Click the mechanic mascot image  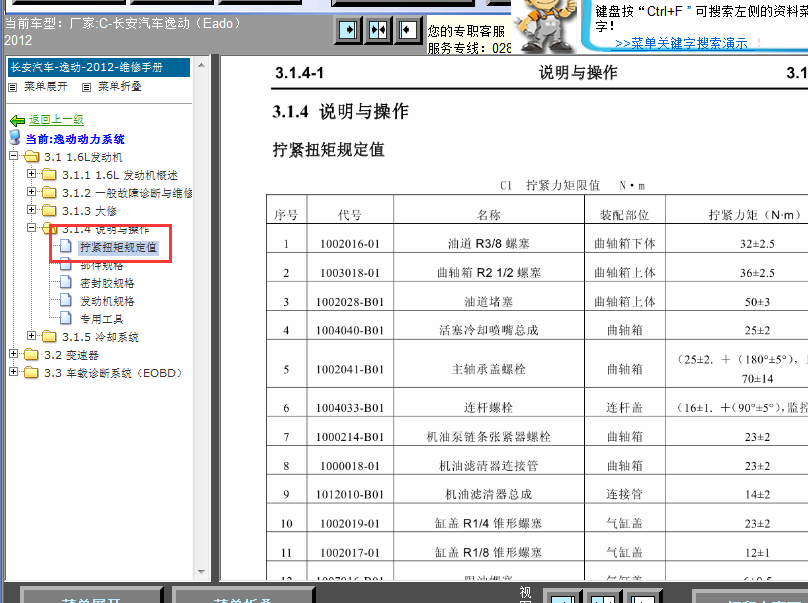[x=545, y=26]
